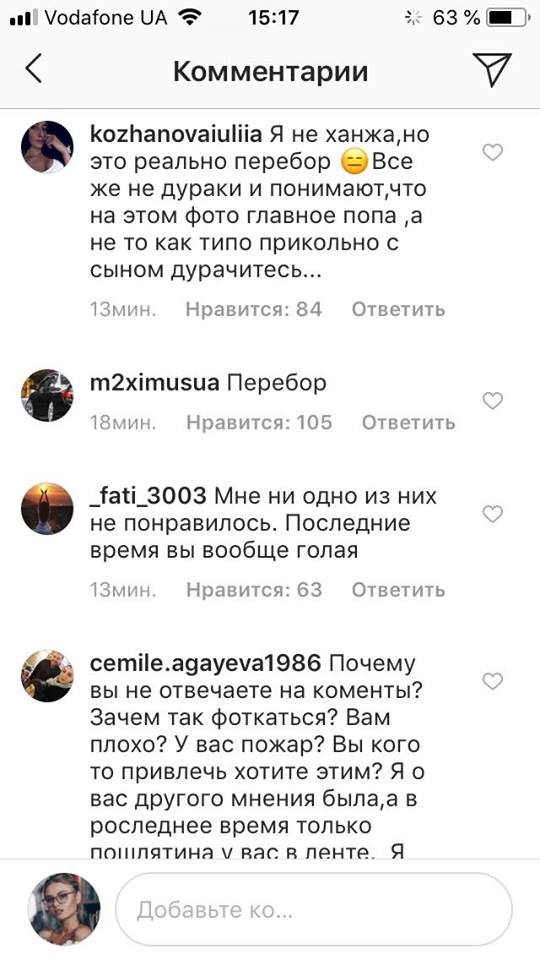Image resolution: width=540 pixels, height=960 pixels.
Task: Focus the Добавьте ко... comment field
Action: pyautogui.click(x=313, y=909)
